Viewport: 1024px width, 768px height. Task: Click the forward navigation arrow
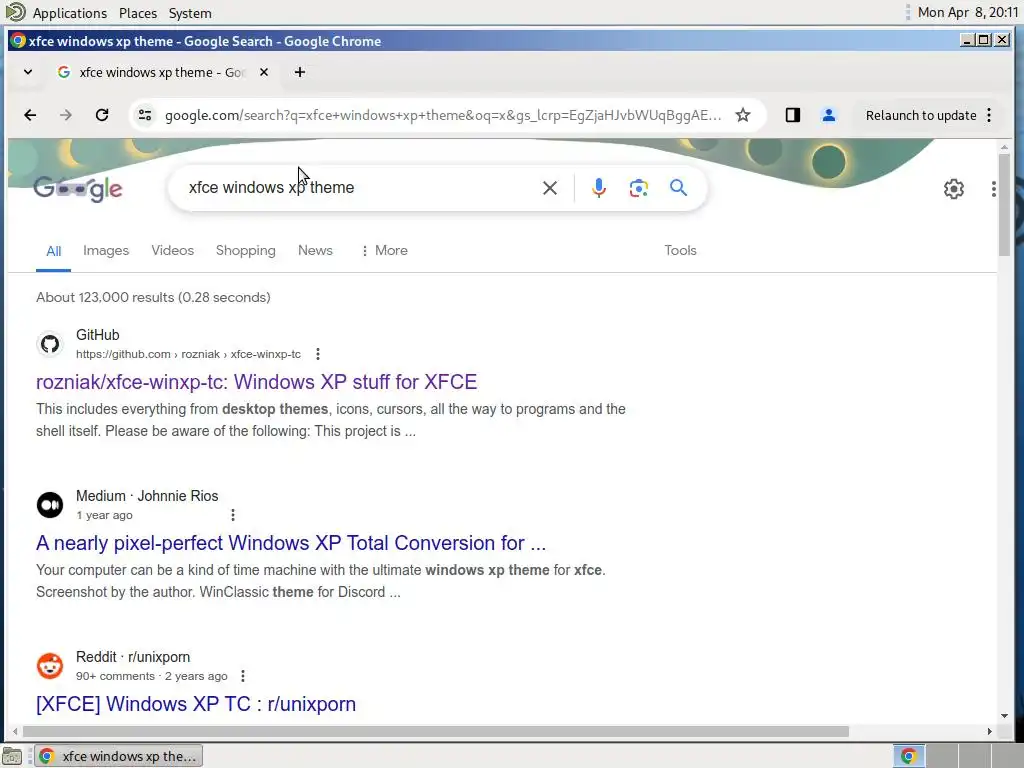click(66, 116)
